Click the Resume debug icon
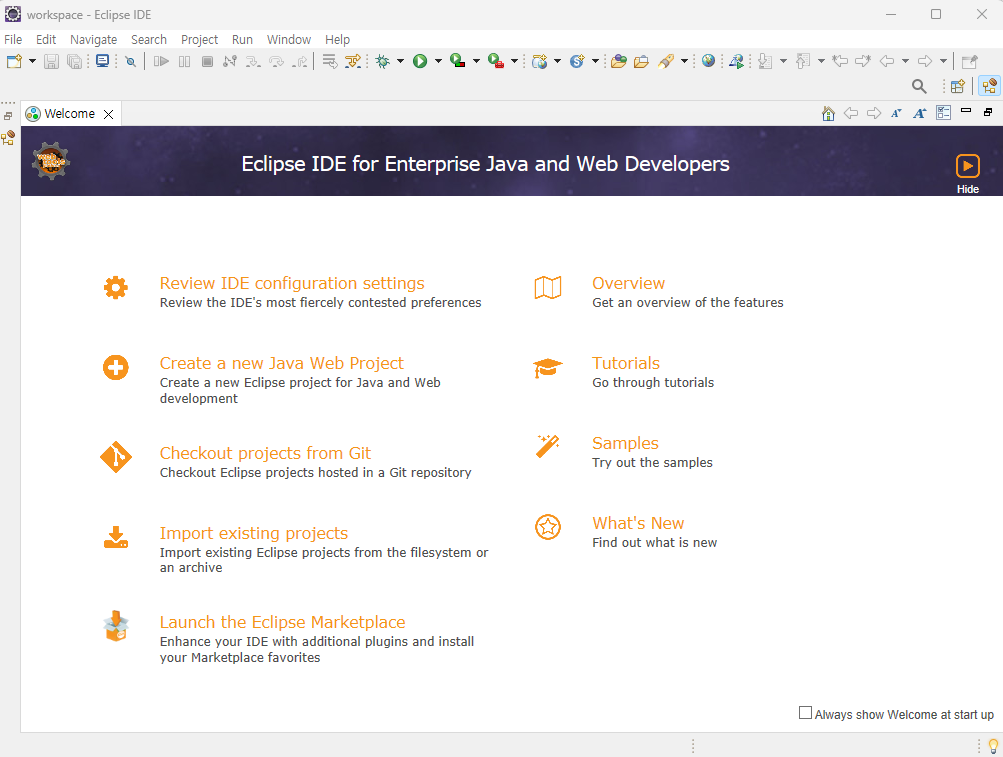 (x=161, y=61)
